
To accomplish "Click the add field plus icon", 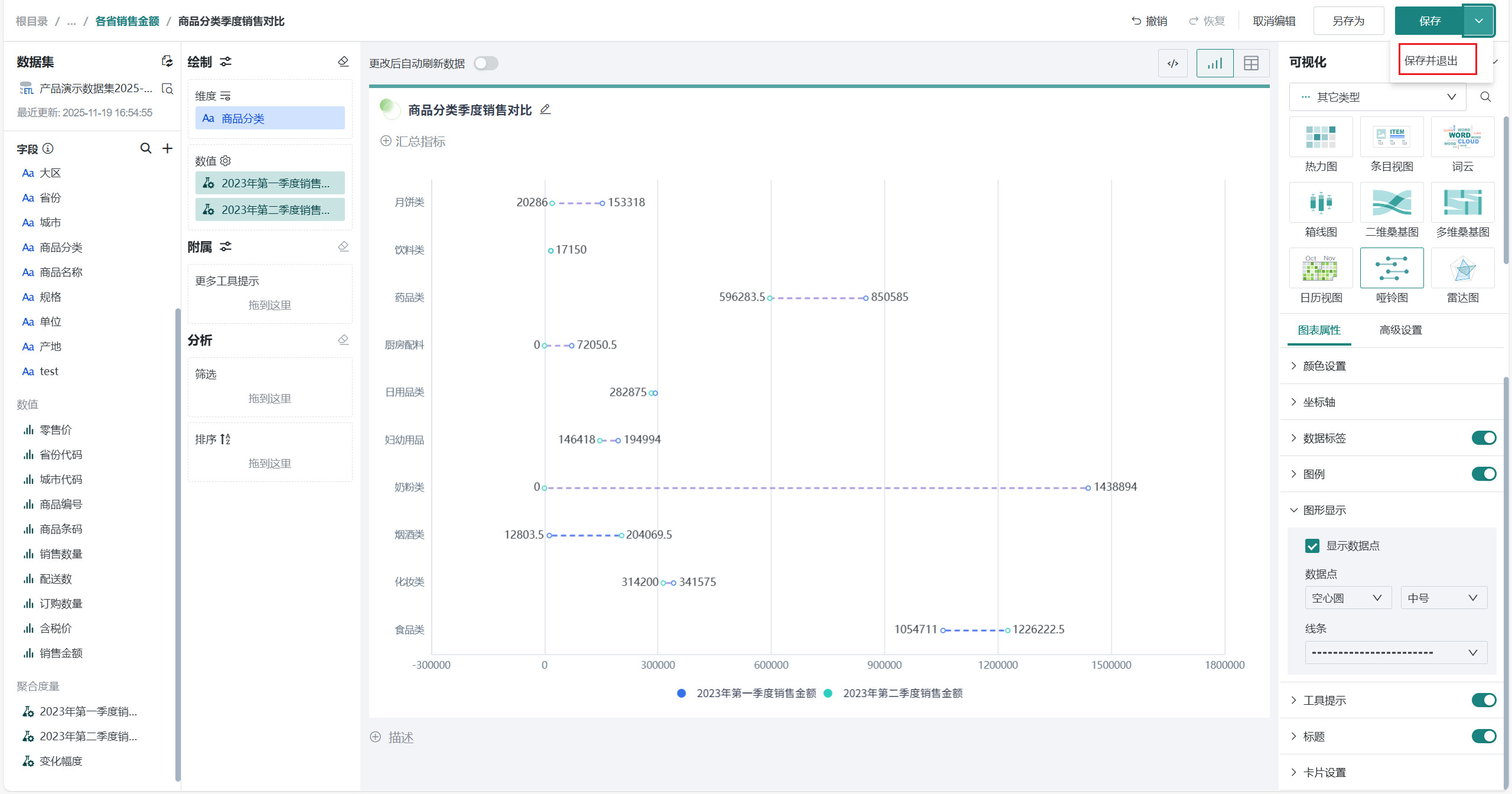I will 168,148.
